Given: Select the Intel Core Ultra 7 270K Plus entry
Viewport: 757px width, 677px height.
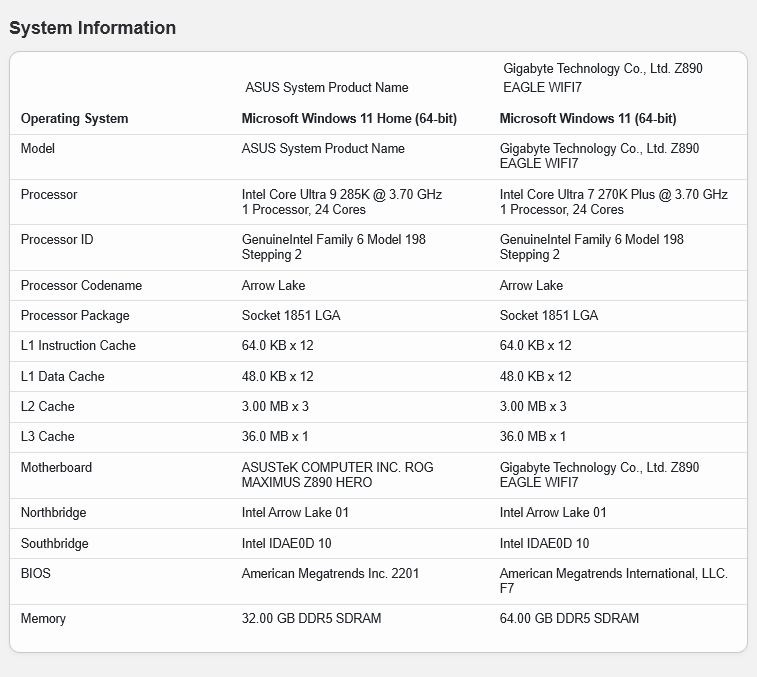Looking at the screenshot, I should 613,202.
